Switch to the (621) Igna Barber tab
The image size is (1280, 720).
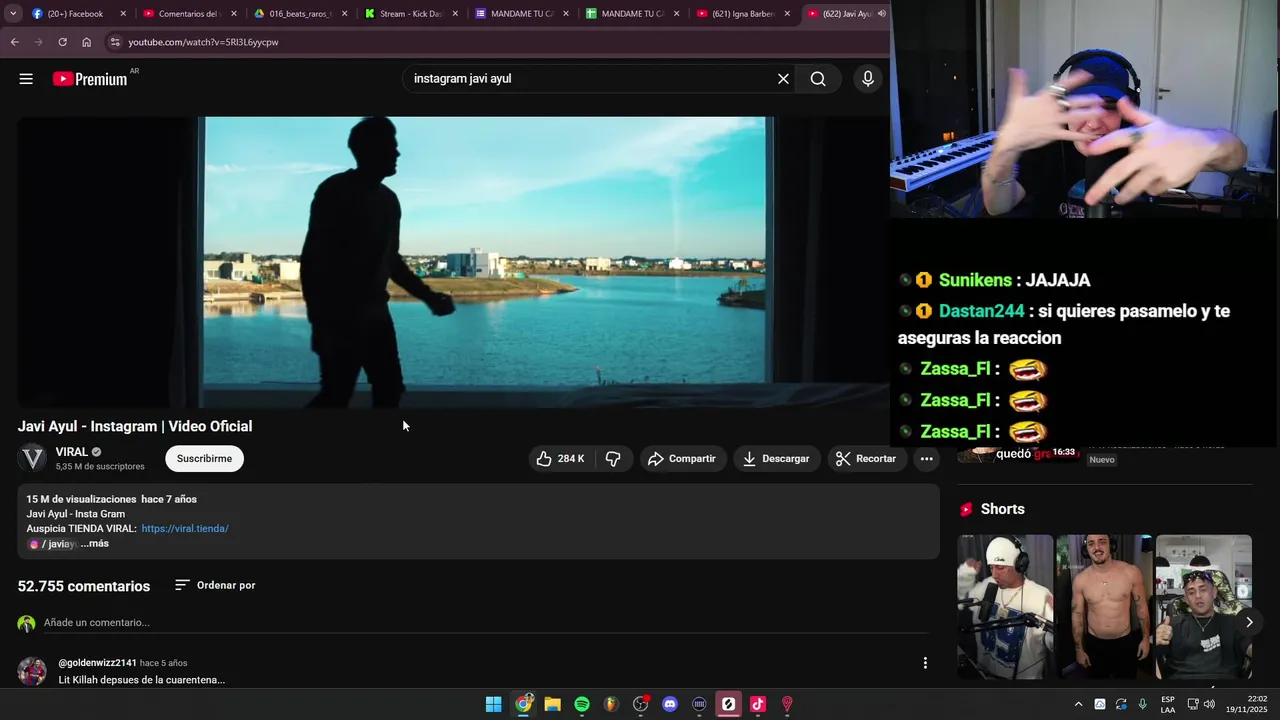pos(743,14)
